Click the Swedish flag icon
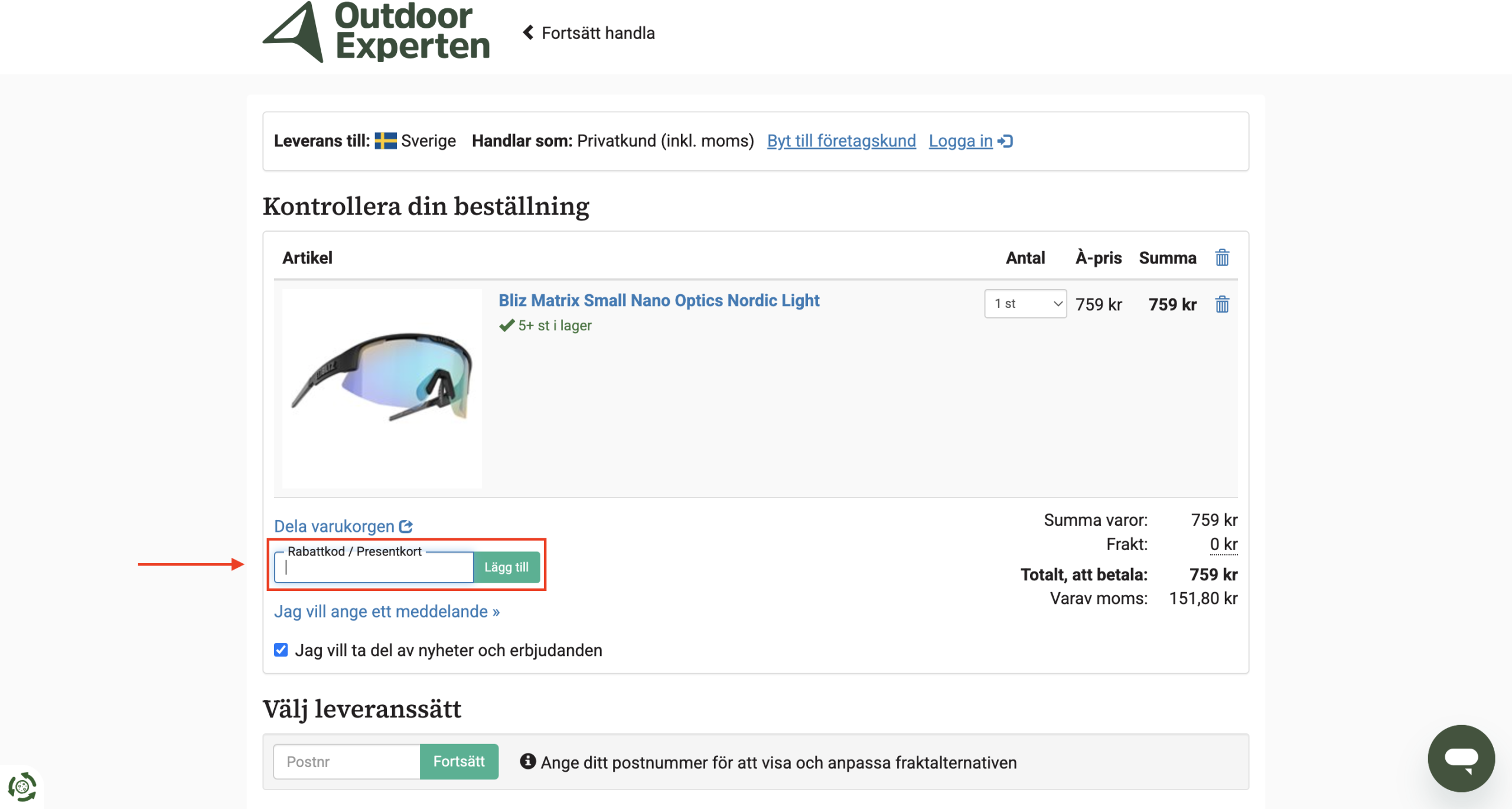 click(x=386, y=141)
